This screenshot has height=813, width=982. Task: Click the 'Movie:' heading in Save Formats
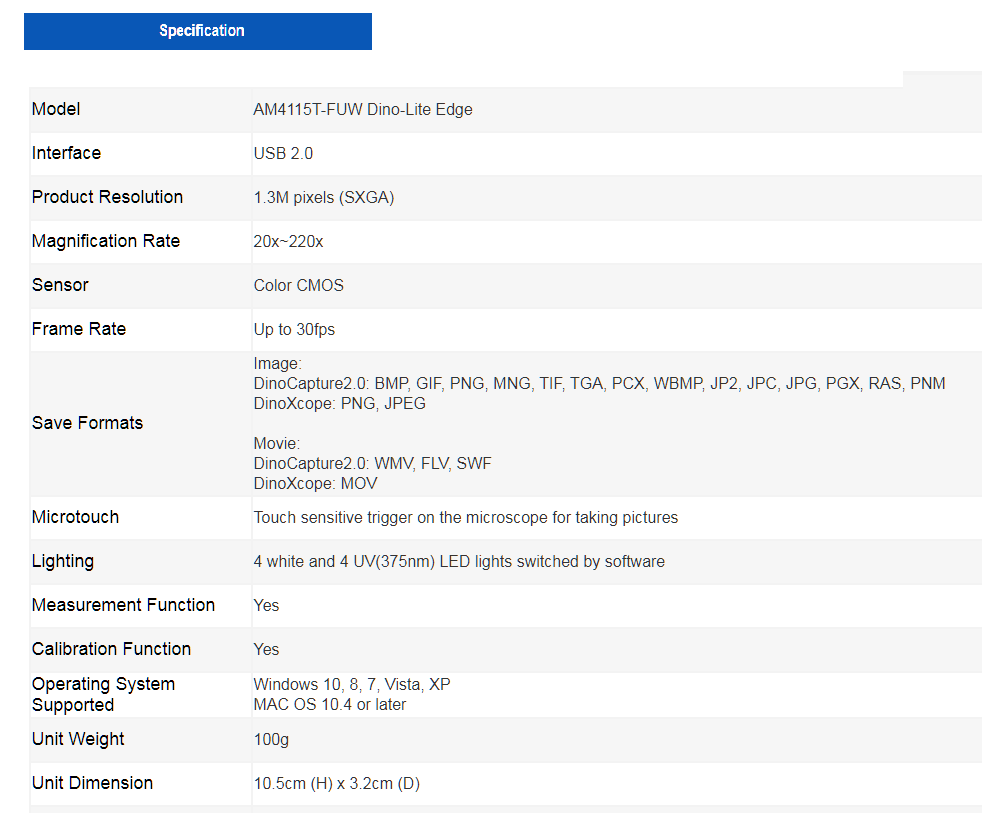(x=277, y=443)
